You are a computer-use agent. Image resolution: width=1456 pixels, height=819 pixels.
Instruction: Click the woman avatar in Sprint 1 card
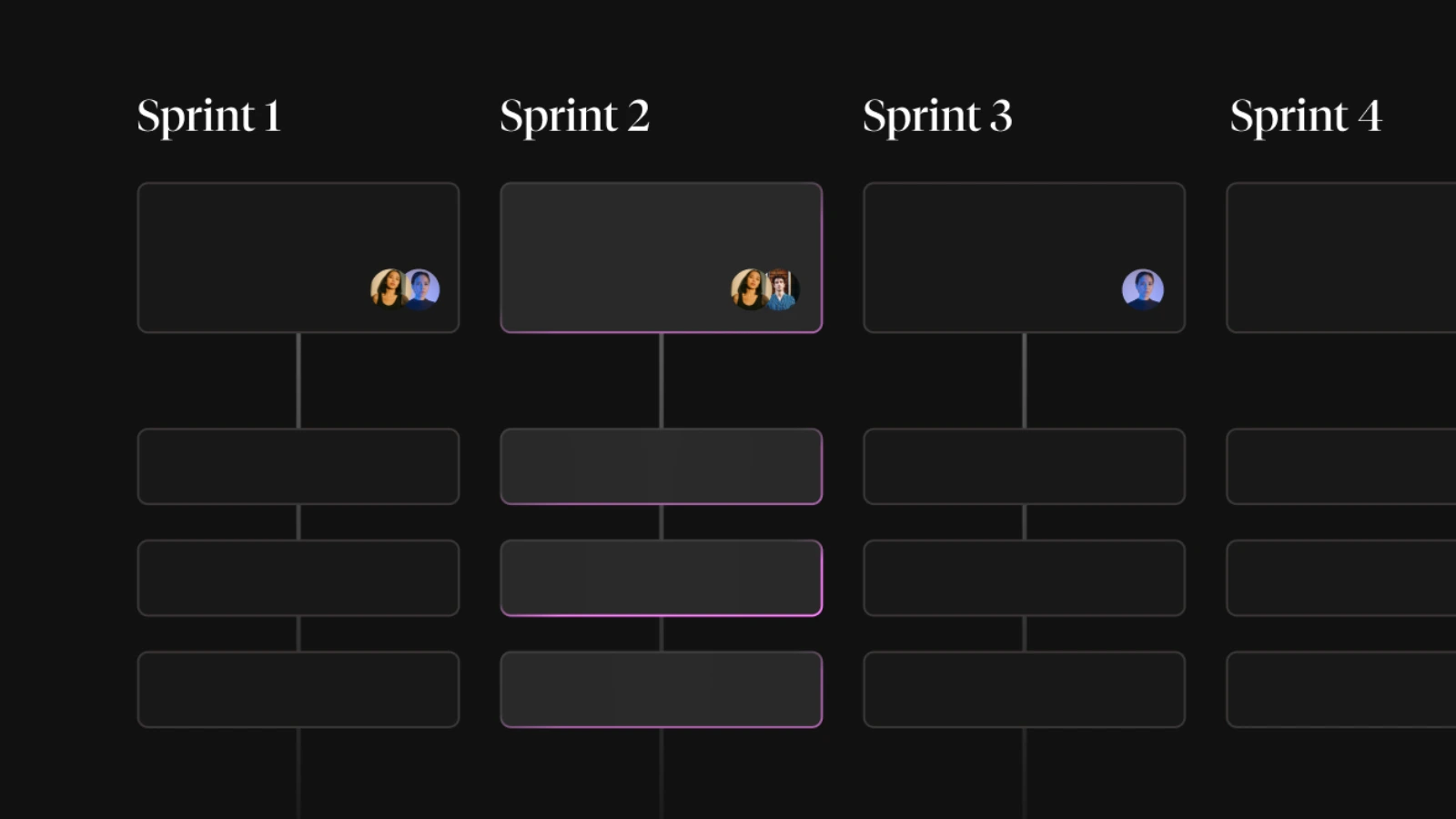click(x=387, y=289)
